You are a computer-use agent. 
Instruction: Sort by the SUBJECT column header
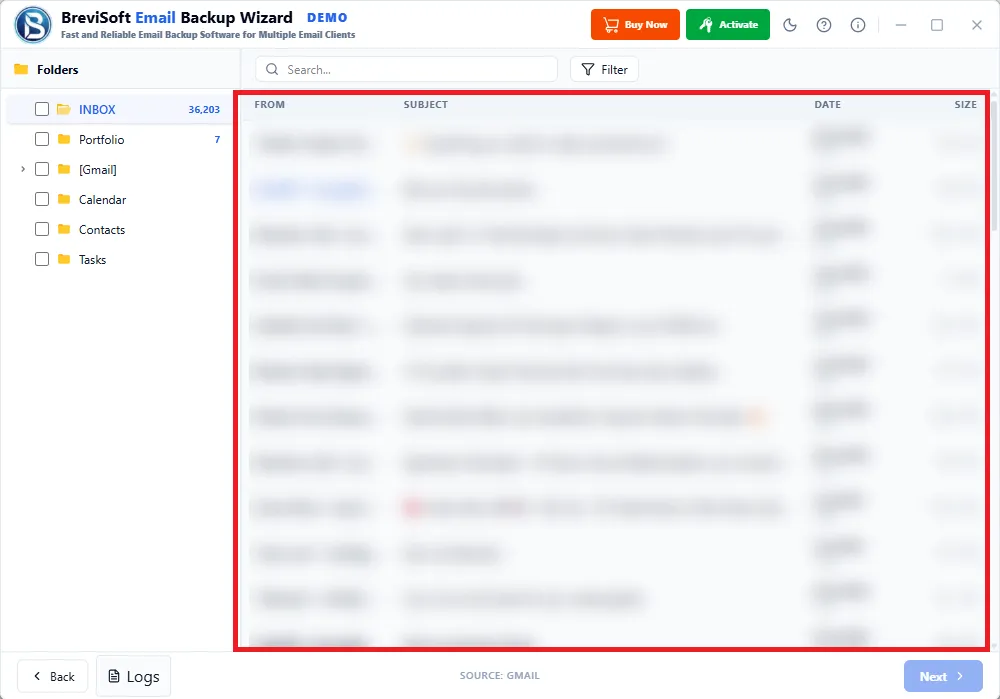[x=425, y=105]
